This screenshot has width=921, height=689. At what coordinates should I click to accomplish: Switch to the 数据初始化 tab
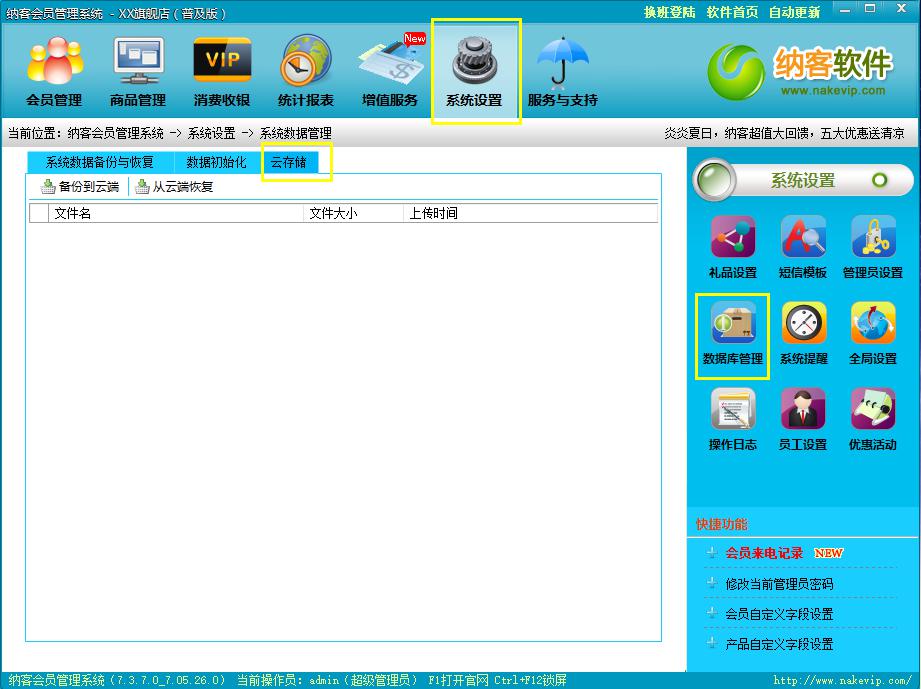[216, 162]
